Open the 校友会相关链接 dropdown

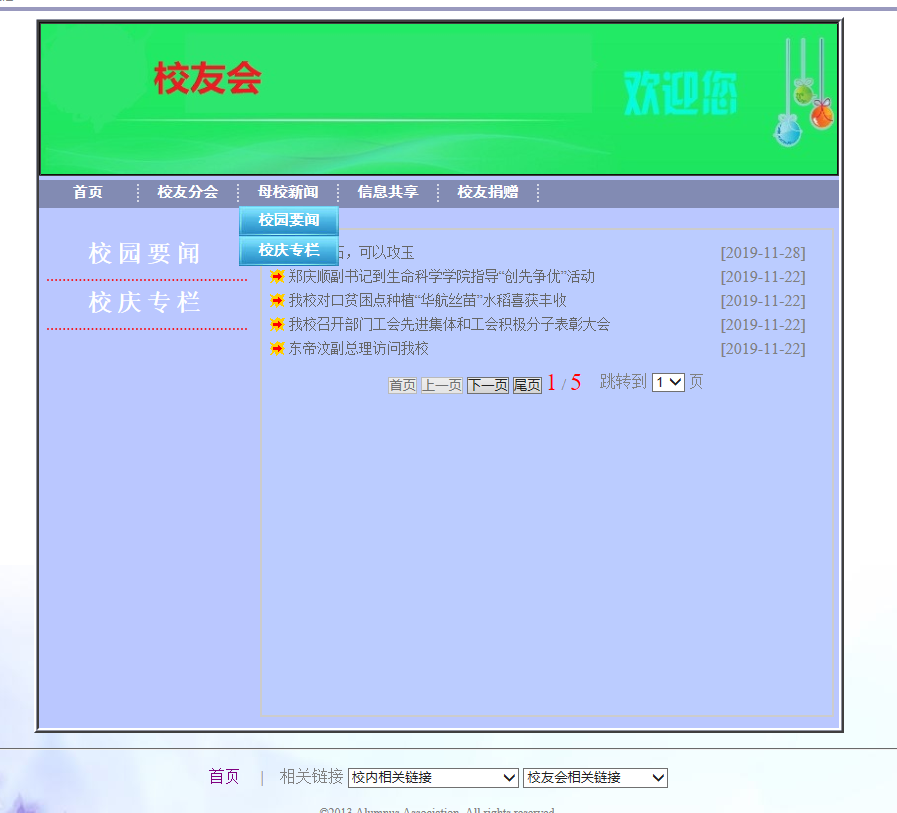tap(593, 777)
